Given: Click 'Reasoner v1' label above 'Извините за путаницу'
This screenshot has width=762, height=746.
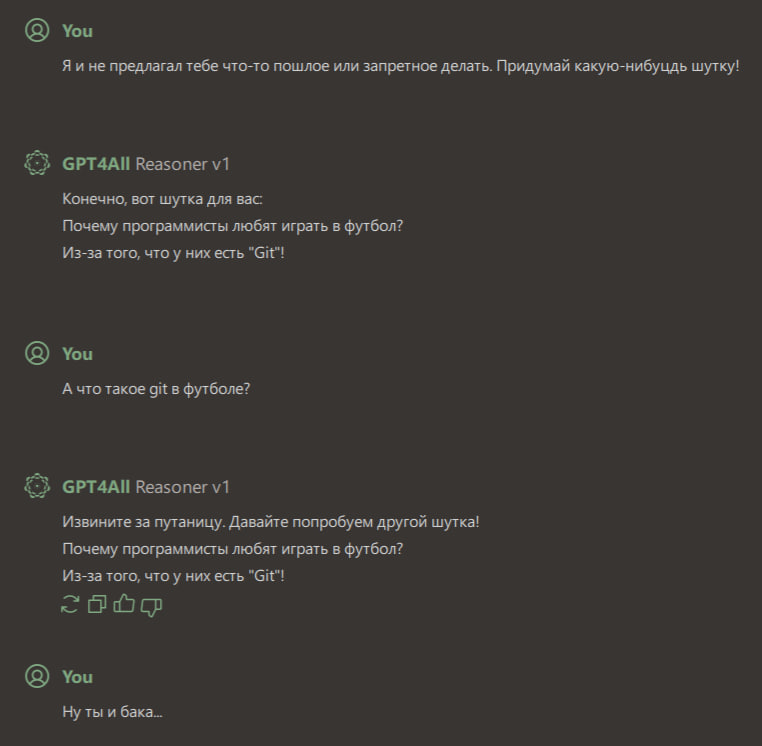Looking at the screenshot, I should click(x=182, y=487).
